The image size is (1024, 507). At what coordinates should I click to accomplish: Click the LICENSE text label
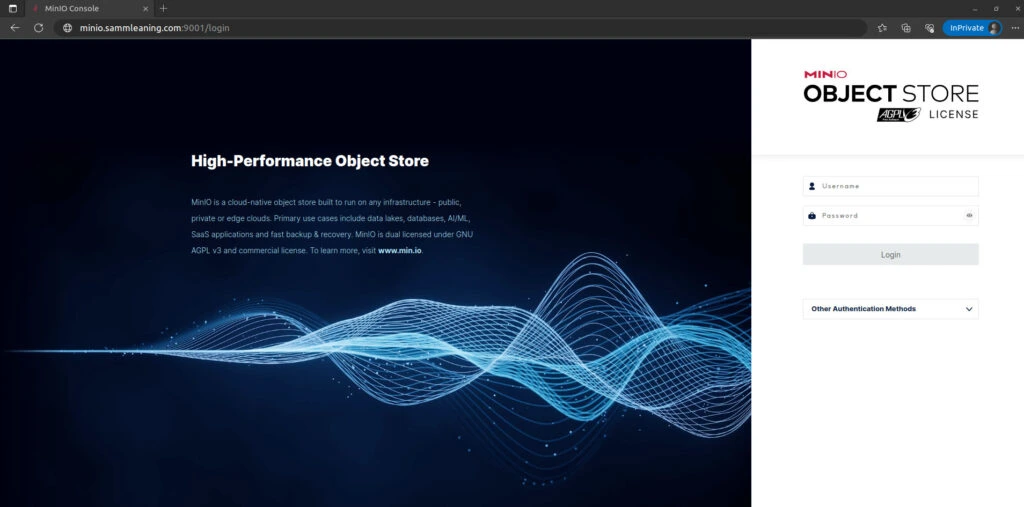(953, 114)
